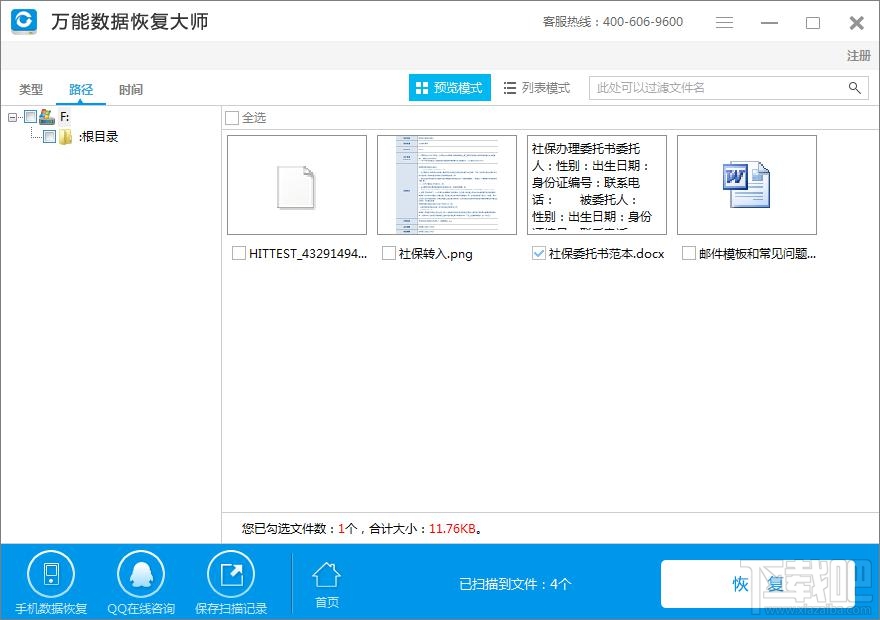Viewport: 880px width, 620px height.
Task: Launch QQ在线咨询 online support
Action: pos(140,580)
